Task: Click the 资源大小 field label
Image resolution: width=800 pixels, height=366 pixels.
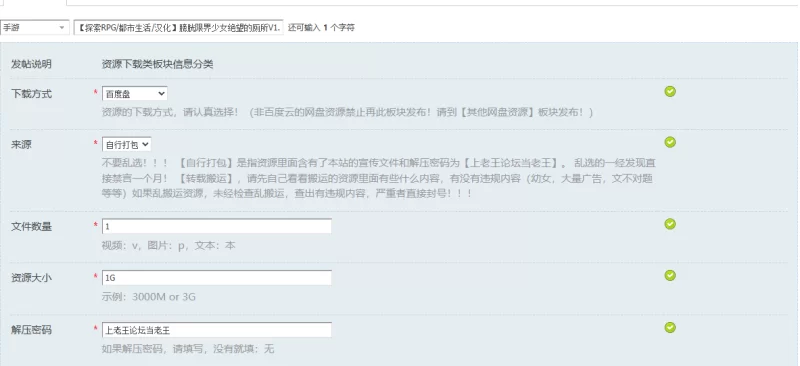Action: click(32, 278)
